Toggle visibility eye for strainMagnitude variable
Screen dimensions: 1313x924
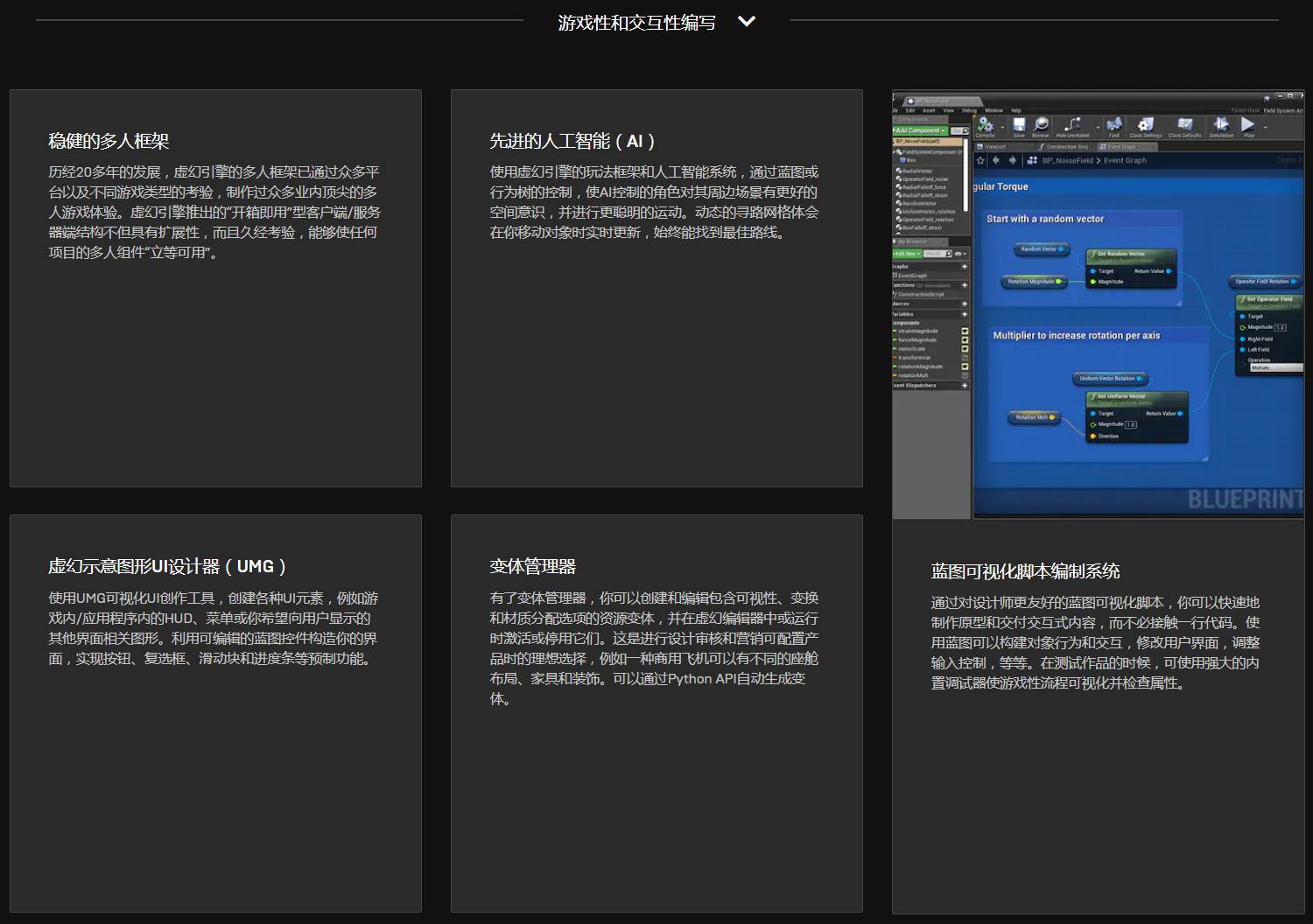click(x=965, y=331)
